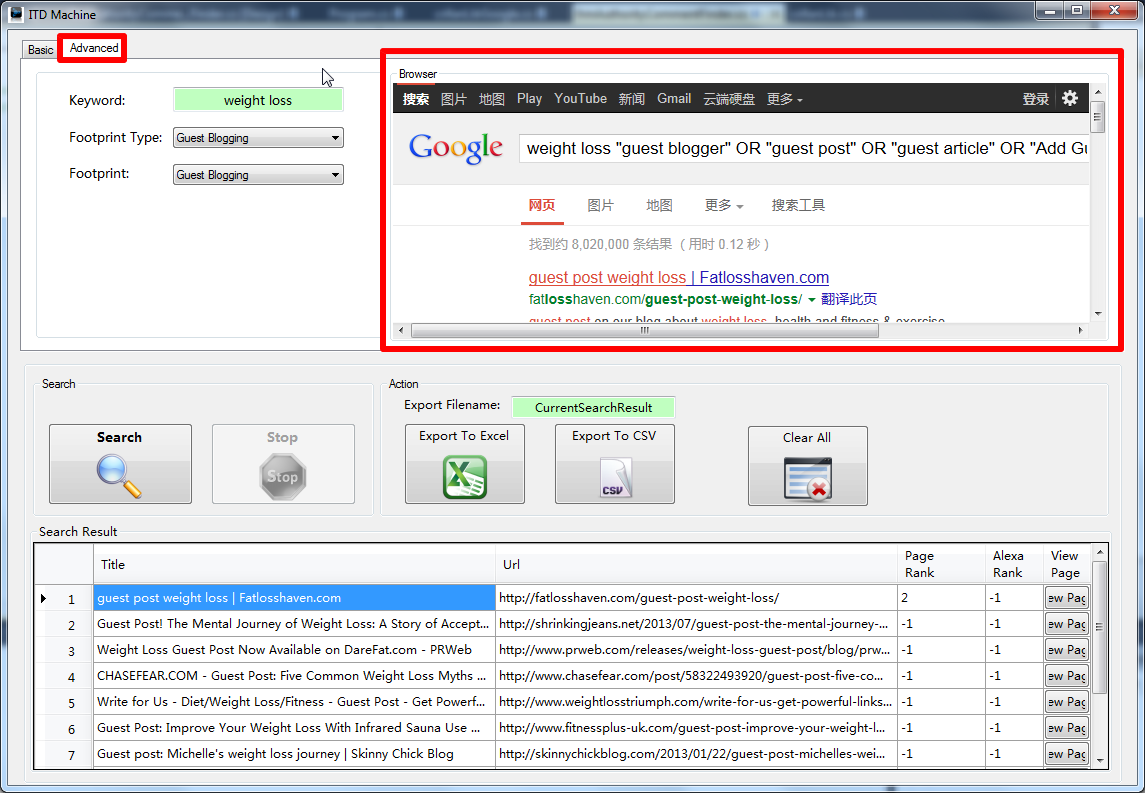Select 'Guest Post: Improve Your Weight Loss With Infrared Sauna' cell
This screenshot has height=793, width=1145.
[x=294, y=728]
